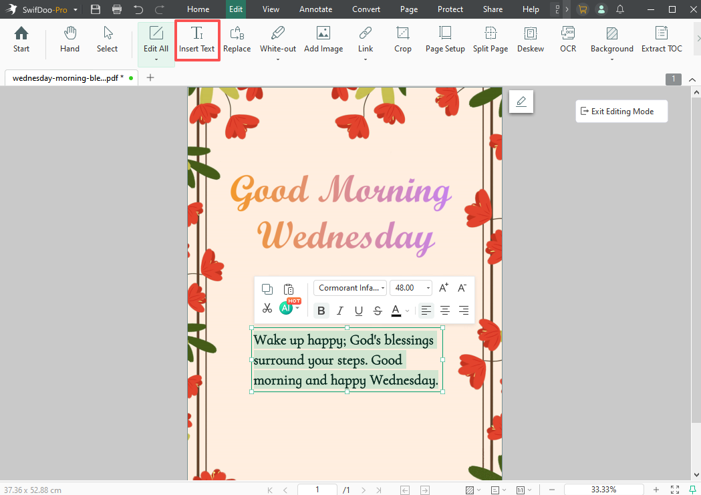Toggle bold formatting in floating toolbar

coord(321,311)
